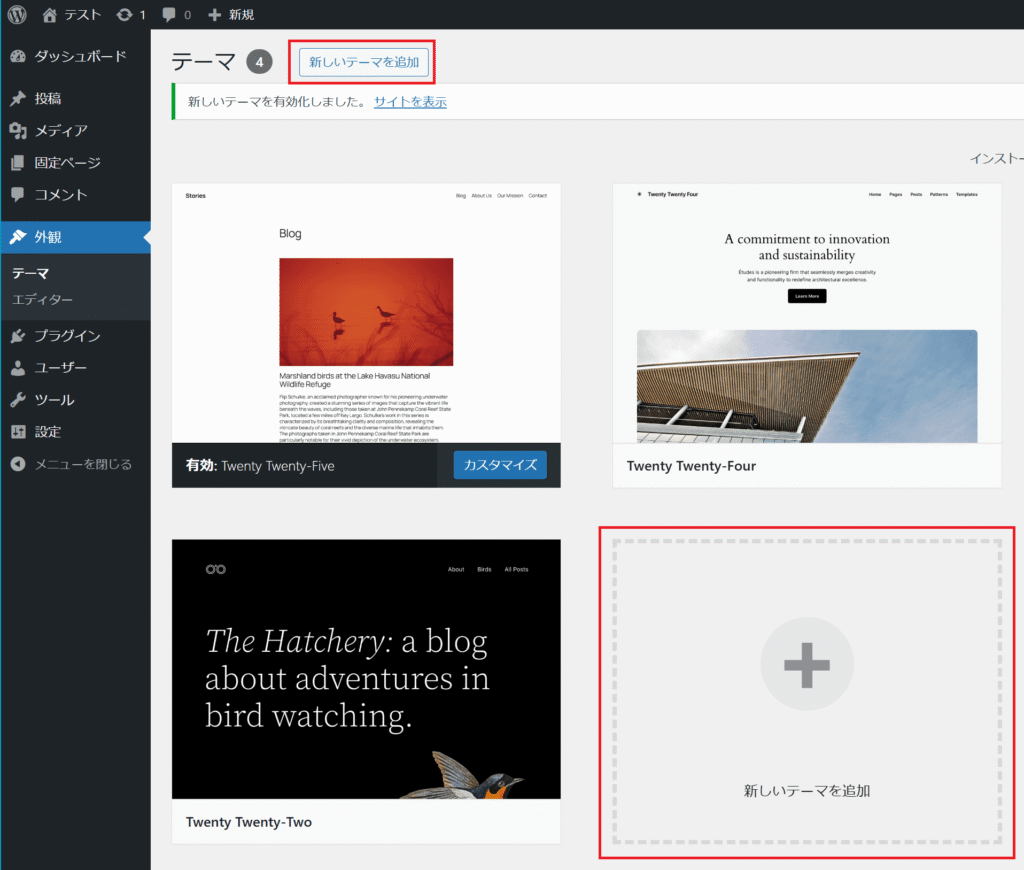The width and height of the screenshot is (1024, 870).
Task: Open the comments bubble icon in admin bar
Action: coord(170,15)
